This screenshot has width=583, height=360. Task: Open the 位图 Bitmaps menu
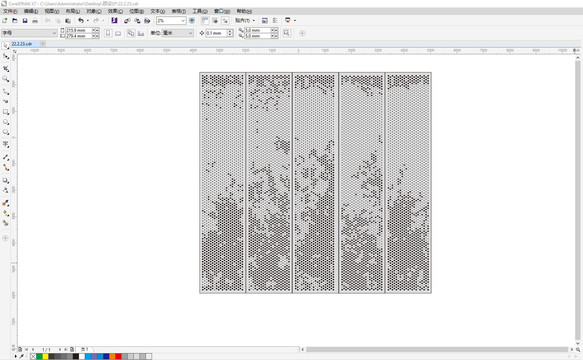coord(136,11)
